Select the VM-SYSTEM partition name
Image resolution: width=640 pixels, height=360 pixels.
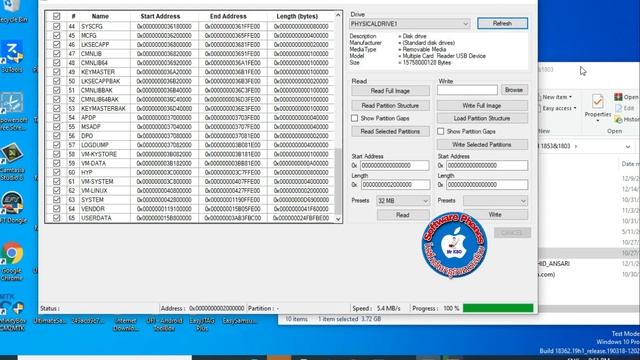(x=97, y=182)
